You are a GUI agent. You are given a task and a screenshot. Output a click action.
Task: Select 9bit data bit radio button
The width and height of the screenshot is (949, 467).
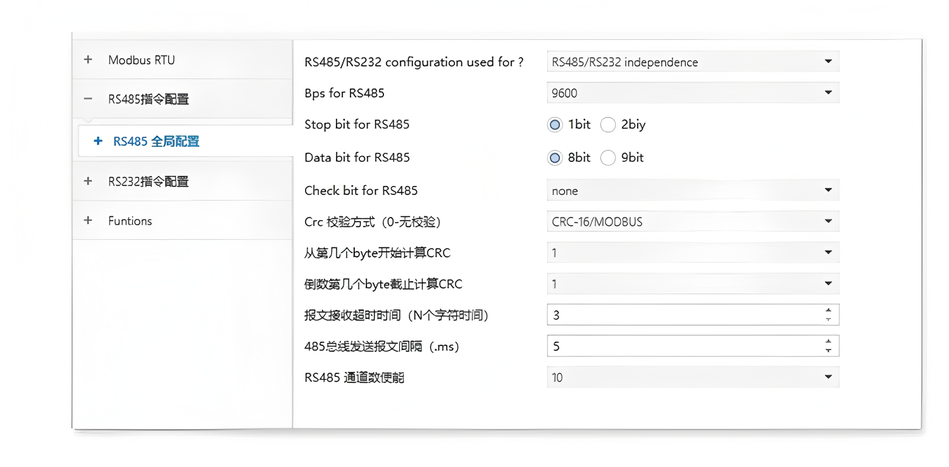[x=608, y=158]
